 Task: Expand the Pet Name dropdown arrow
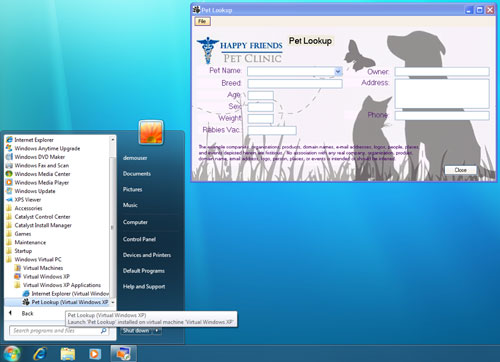tap(338, 71)
